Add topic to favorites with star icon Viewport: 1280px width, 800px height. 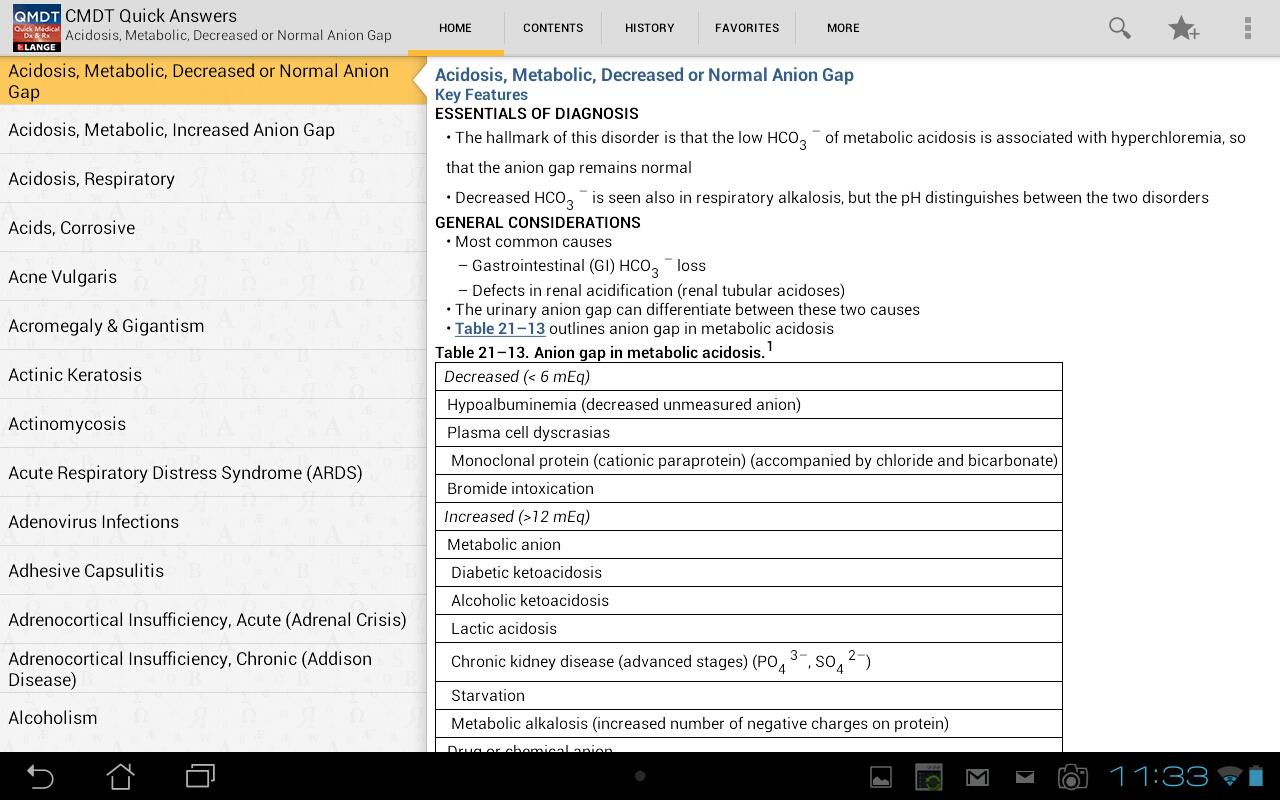[1184, 28]
